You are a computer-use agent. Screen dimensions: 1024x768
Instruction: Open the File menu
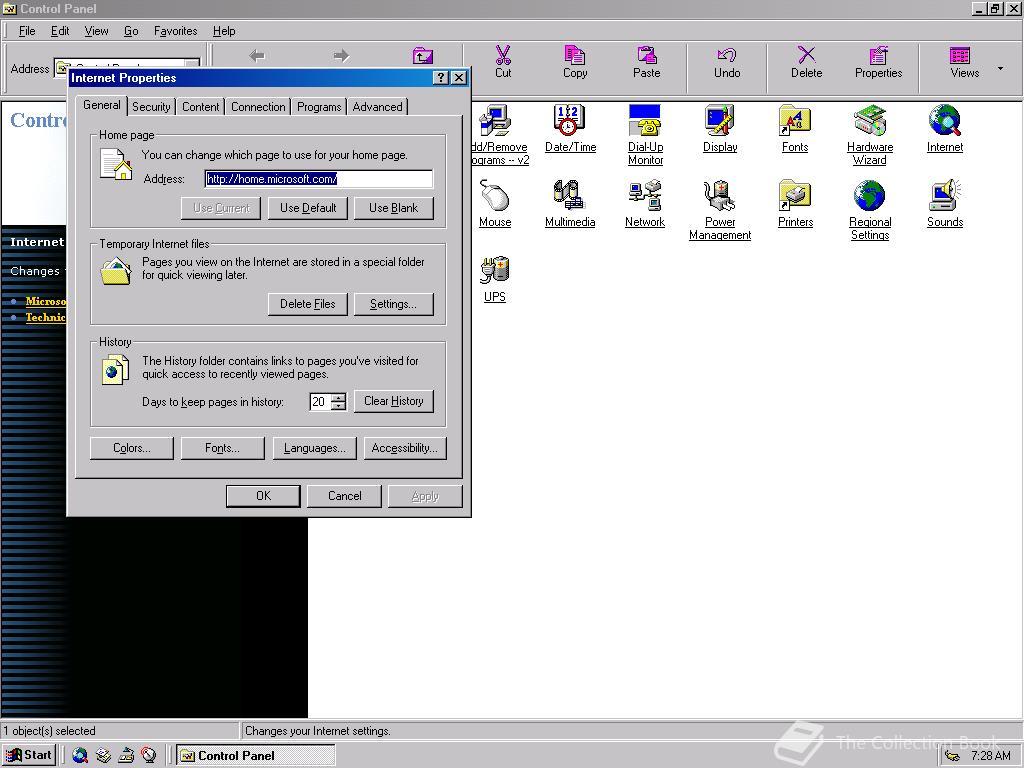coord(27,31)
